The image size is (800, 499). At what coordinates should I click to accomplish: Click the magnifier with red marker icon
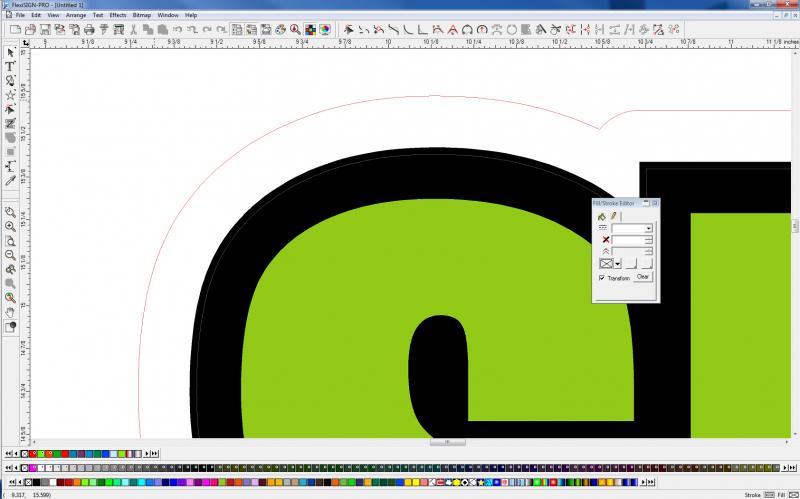click(295, 30)
